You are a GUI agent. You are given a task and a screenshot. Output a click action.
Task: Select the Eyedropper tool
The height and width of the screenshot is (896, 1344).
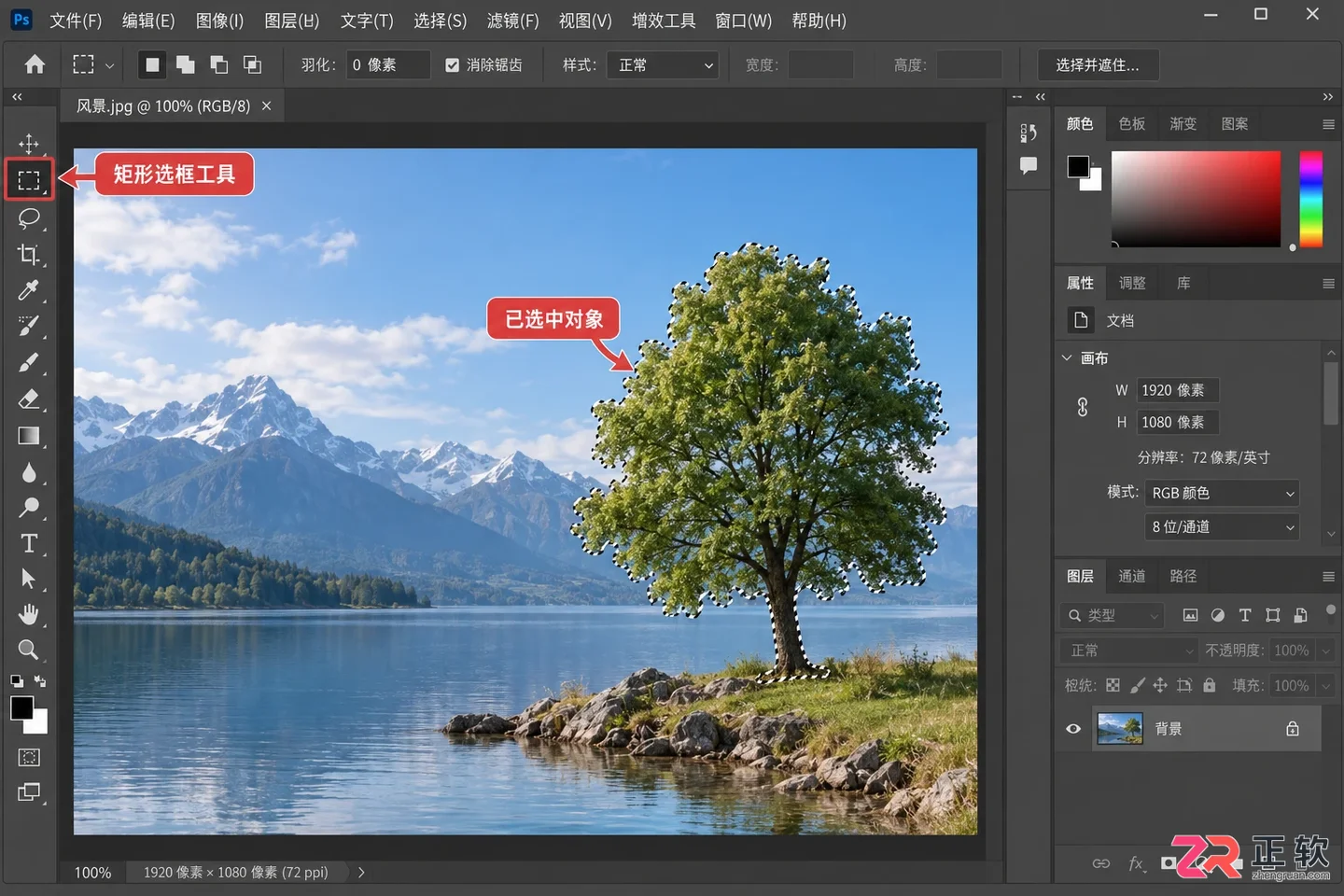(x=29, y=290)
